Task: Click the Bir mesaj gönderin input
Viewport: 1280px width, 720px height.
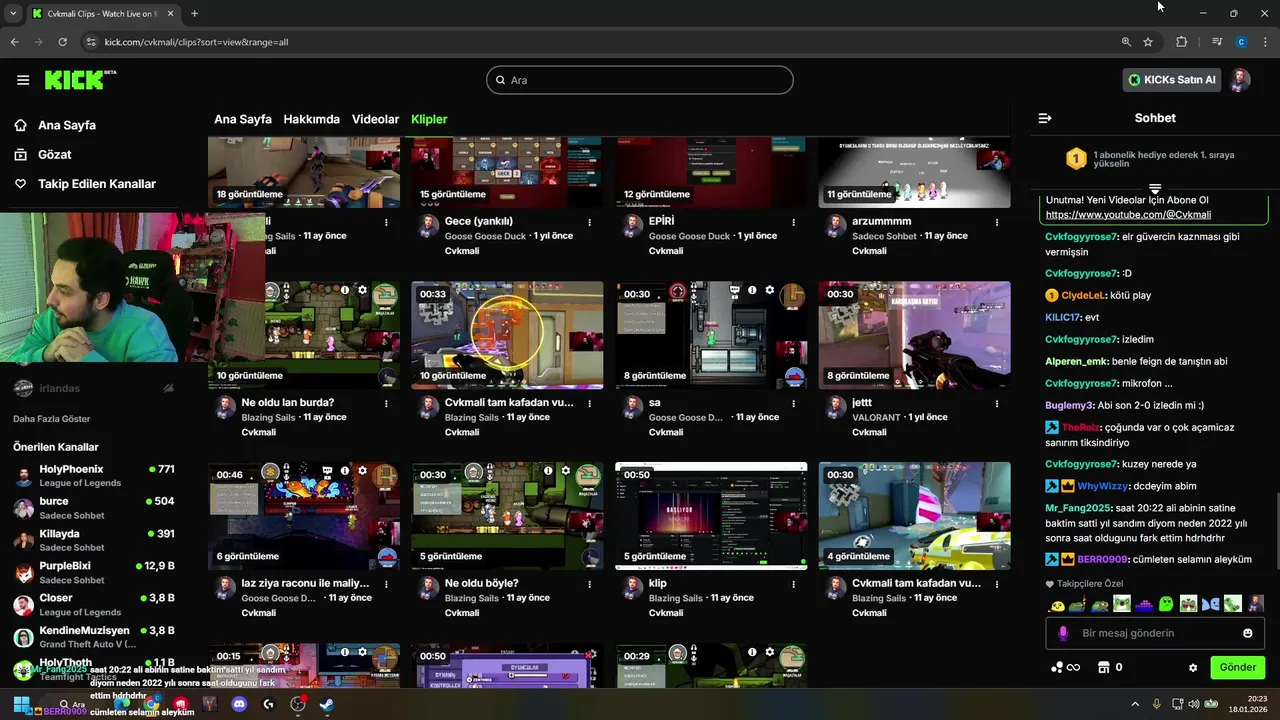Action: (x=1155, y=633)
